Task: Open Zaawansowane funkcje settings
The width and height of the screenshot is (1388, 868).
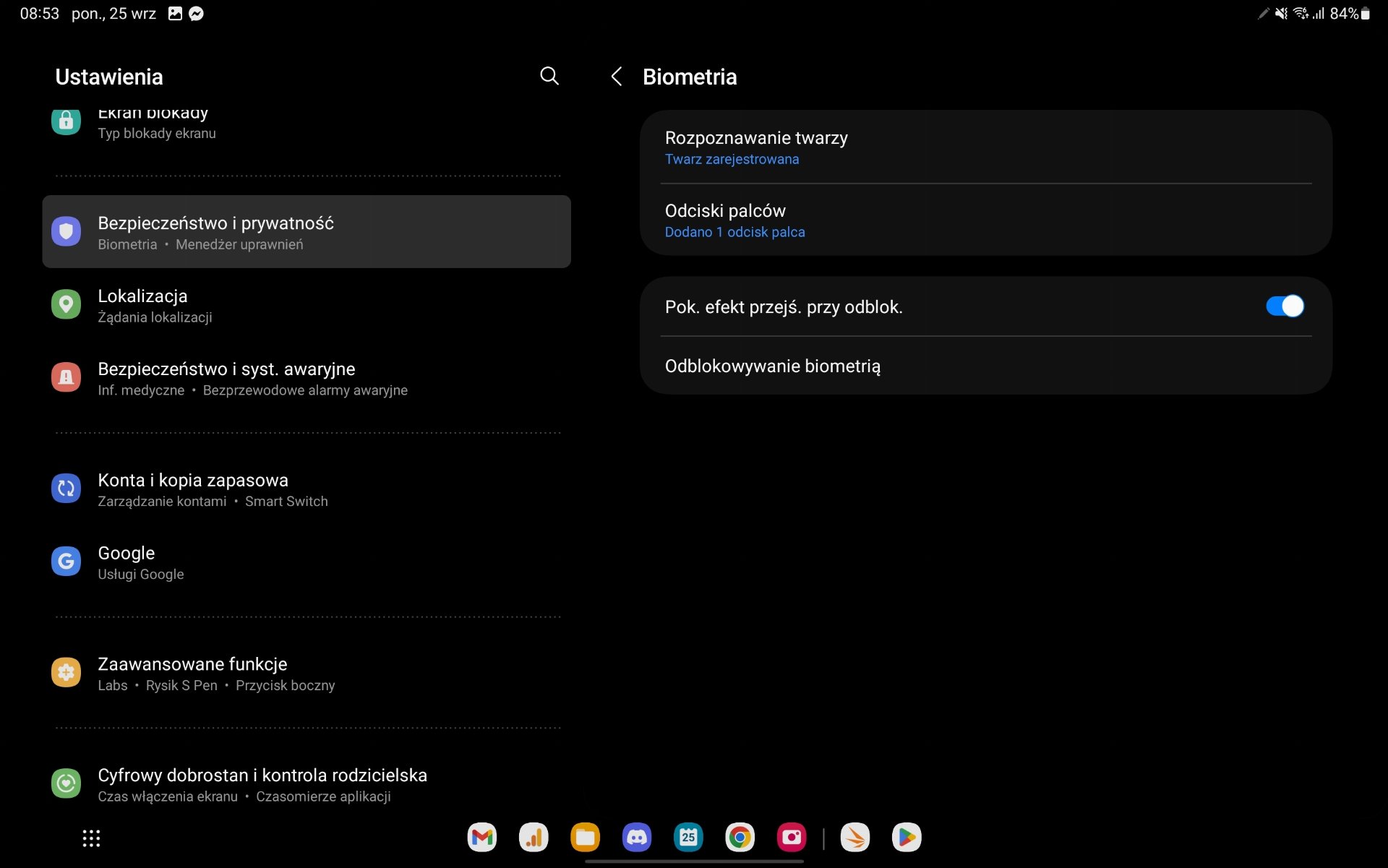Action: click(x=307, y=673)
